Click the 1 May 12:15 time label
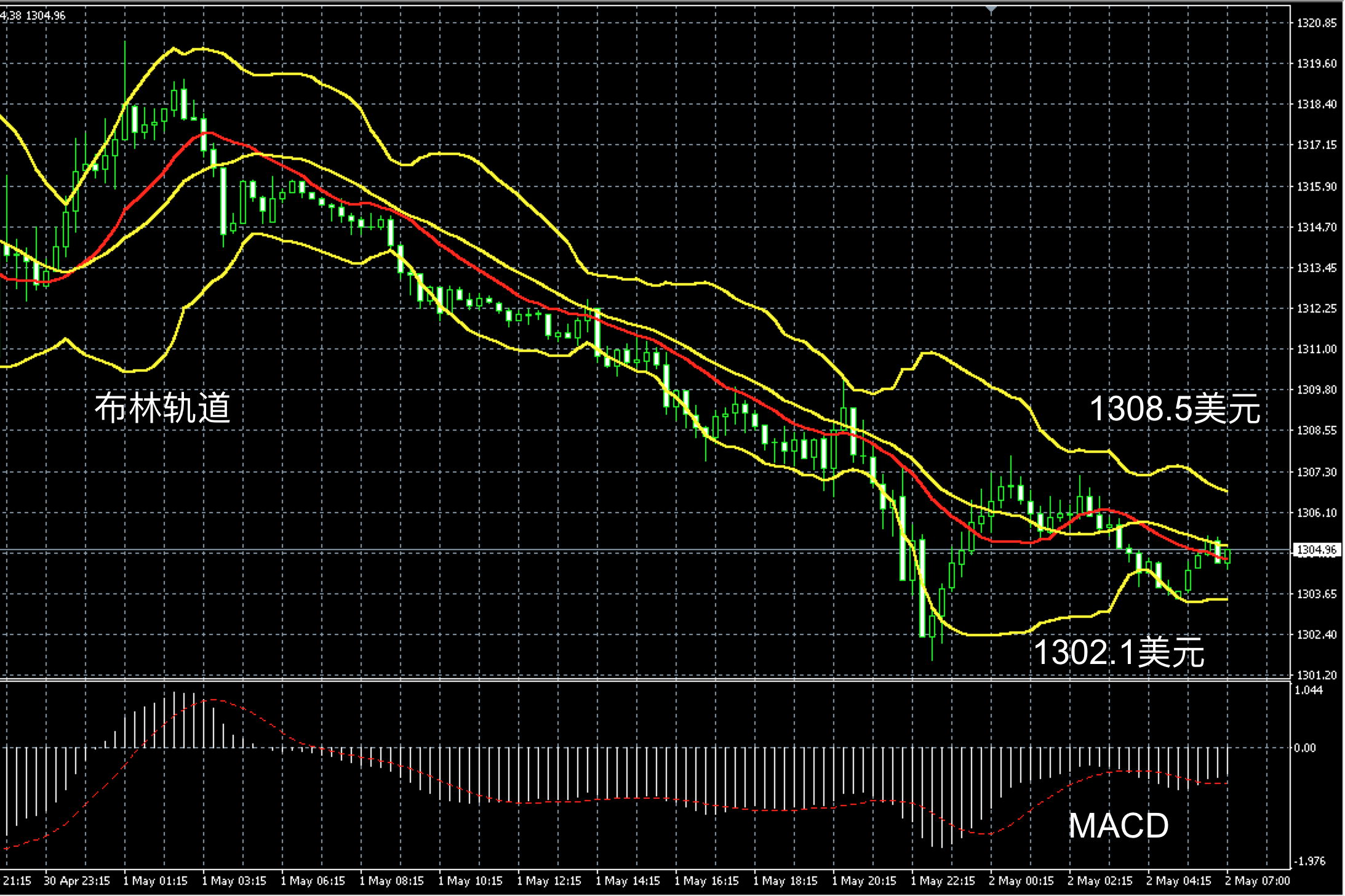Viewport: 1345px width, 896px height. pyautogui.click(x=549, y=881)
